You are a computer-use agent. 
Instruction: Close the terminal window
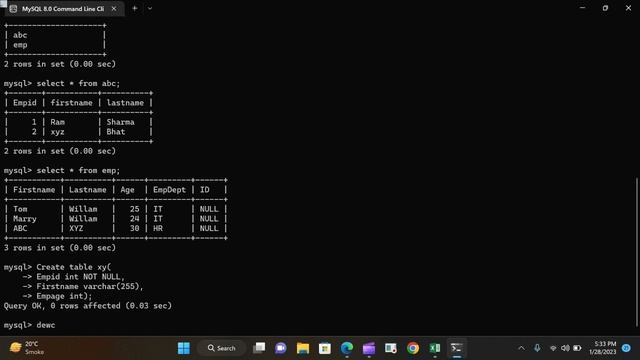click(x=628, y=8)
